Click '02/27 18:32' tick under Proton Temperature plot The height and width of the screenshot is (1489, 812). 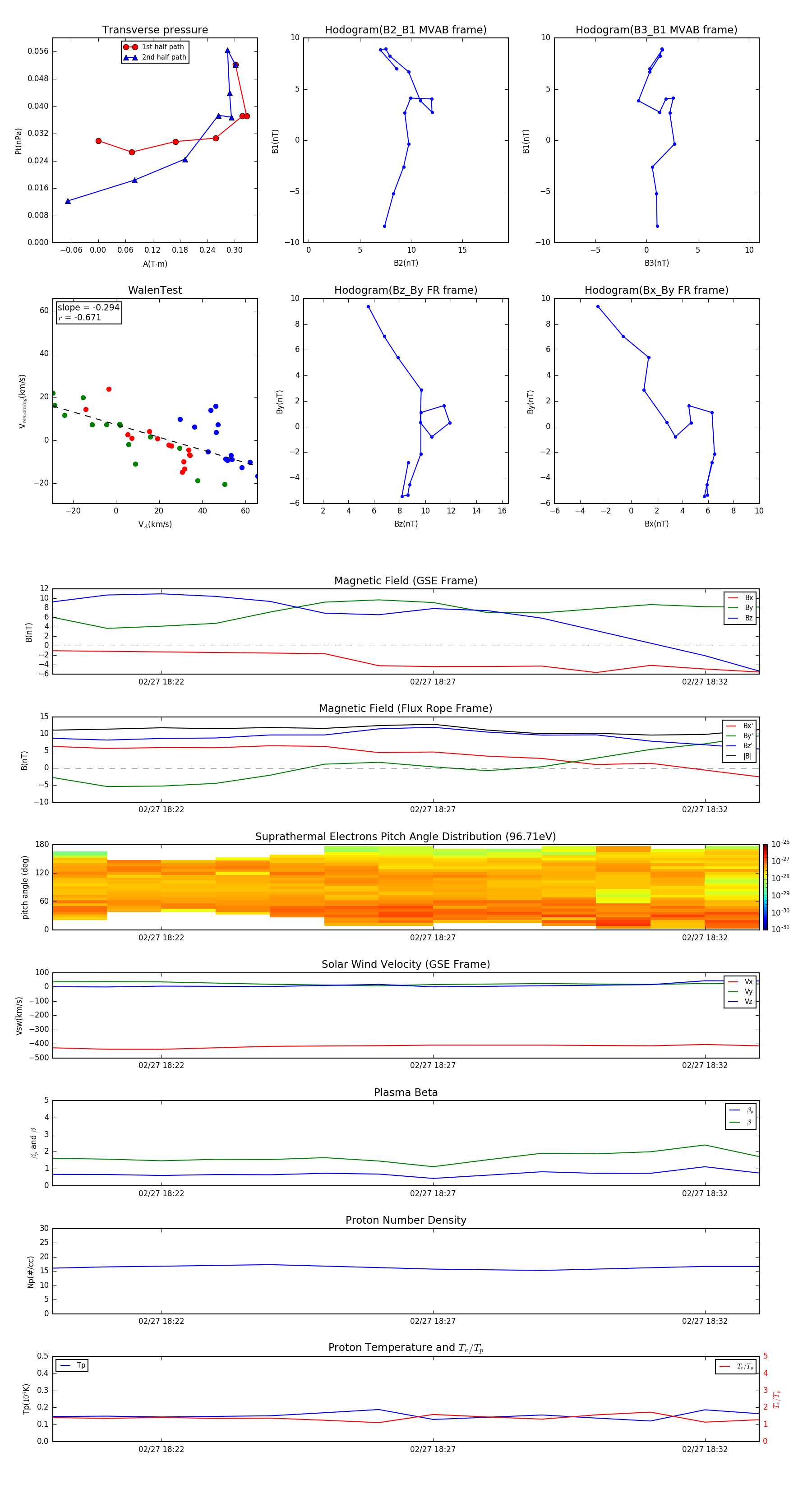point(705,1449)
